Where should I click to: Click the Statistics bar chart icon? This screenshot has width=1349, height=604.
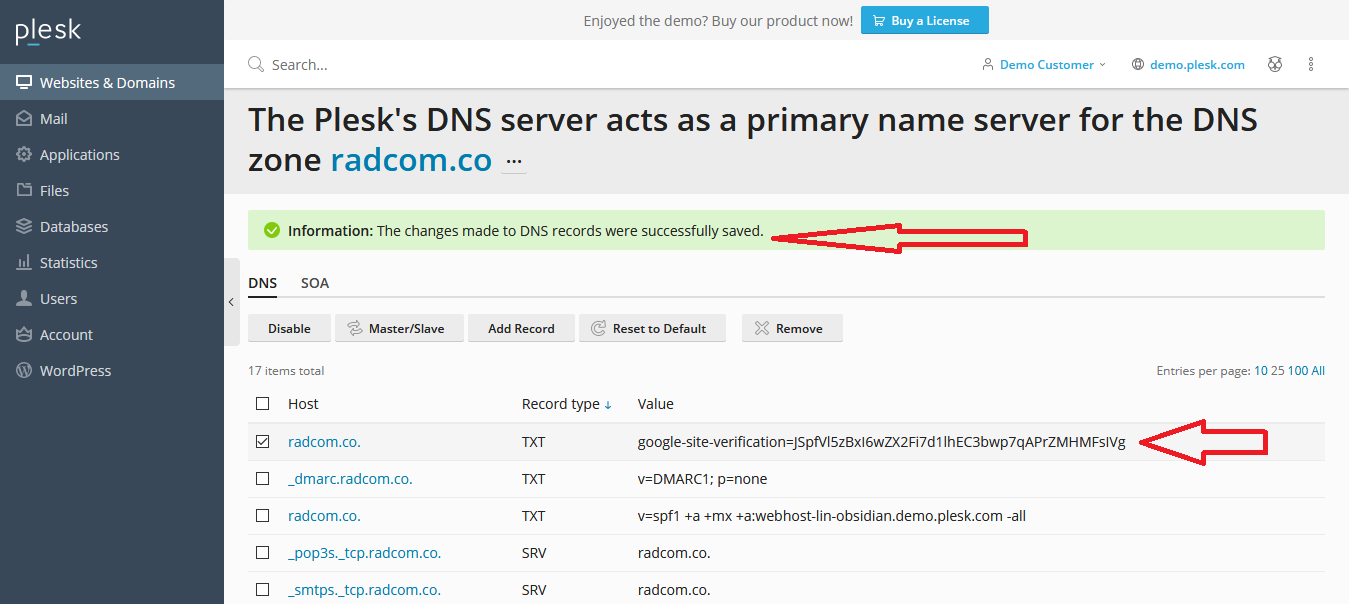(24, 263)
